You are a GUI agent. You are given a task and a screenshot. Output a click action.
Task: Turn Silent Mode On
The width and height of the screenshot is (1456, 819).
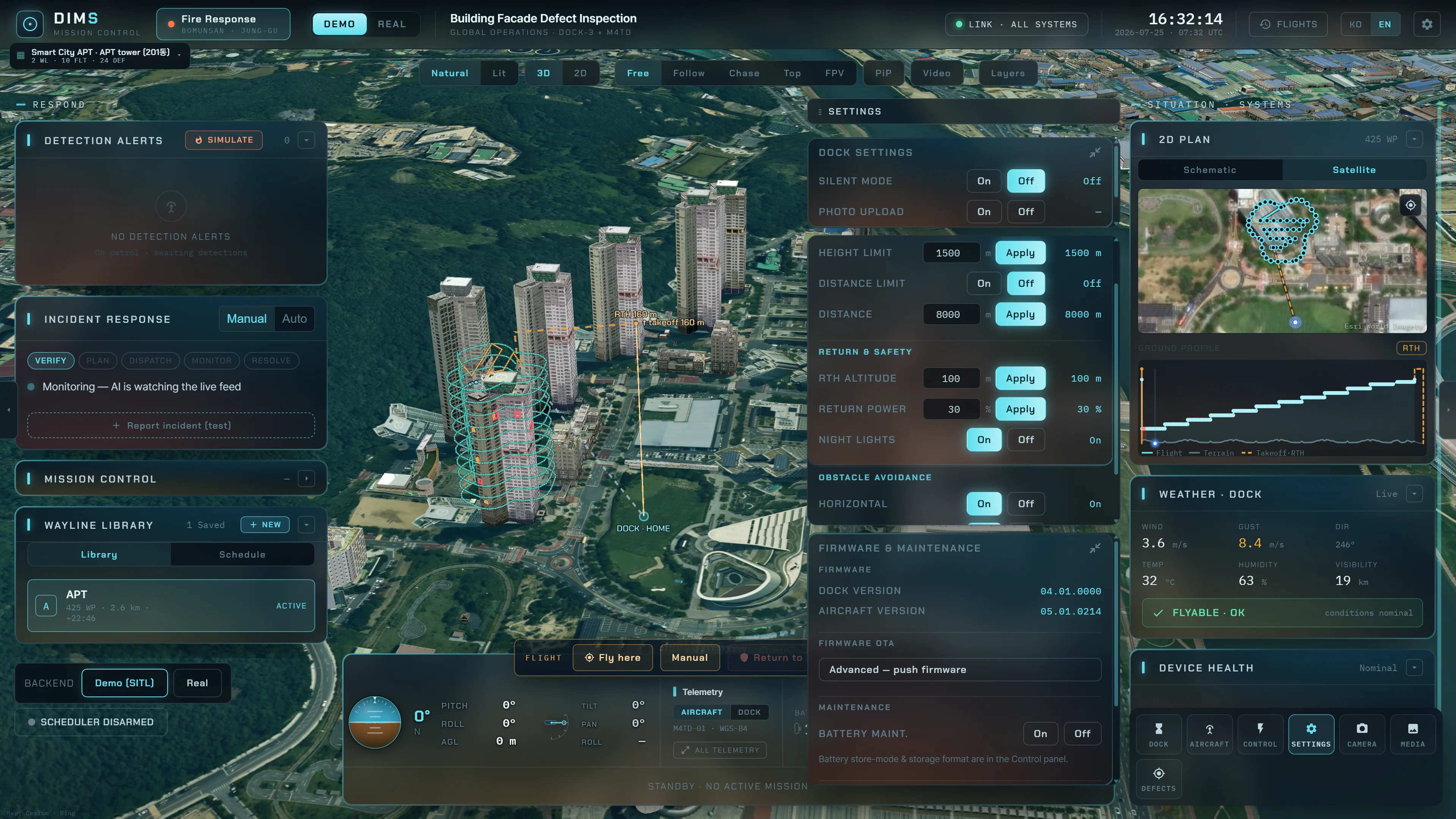click(x=983, y=181)
